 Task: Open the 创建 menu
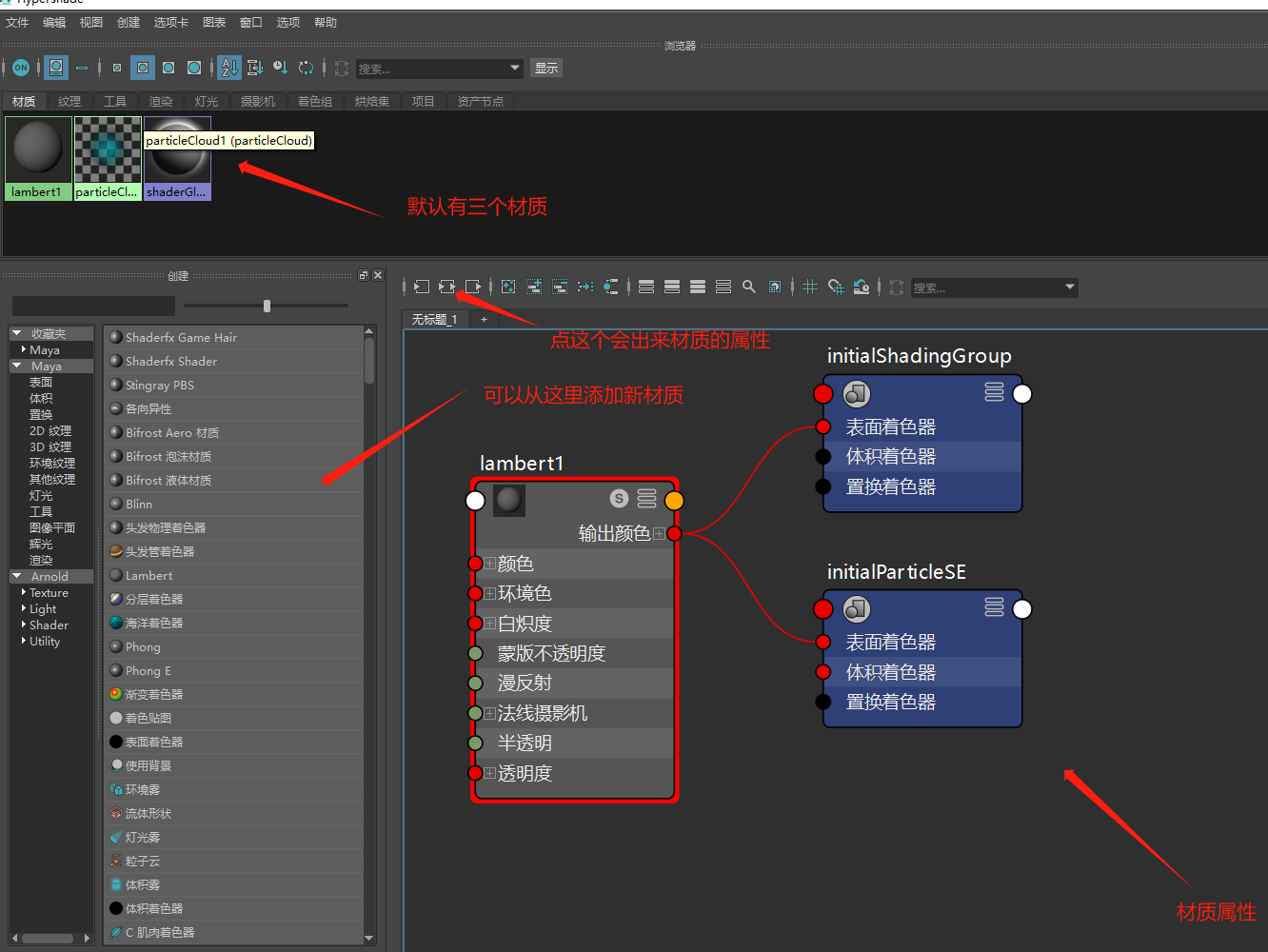coord(129,22)
